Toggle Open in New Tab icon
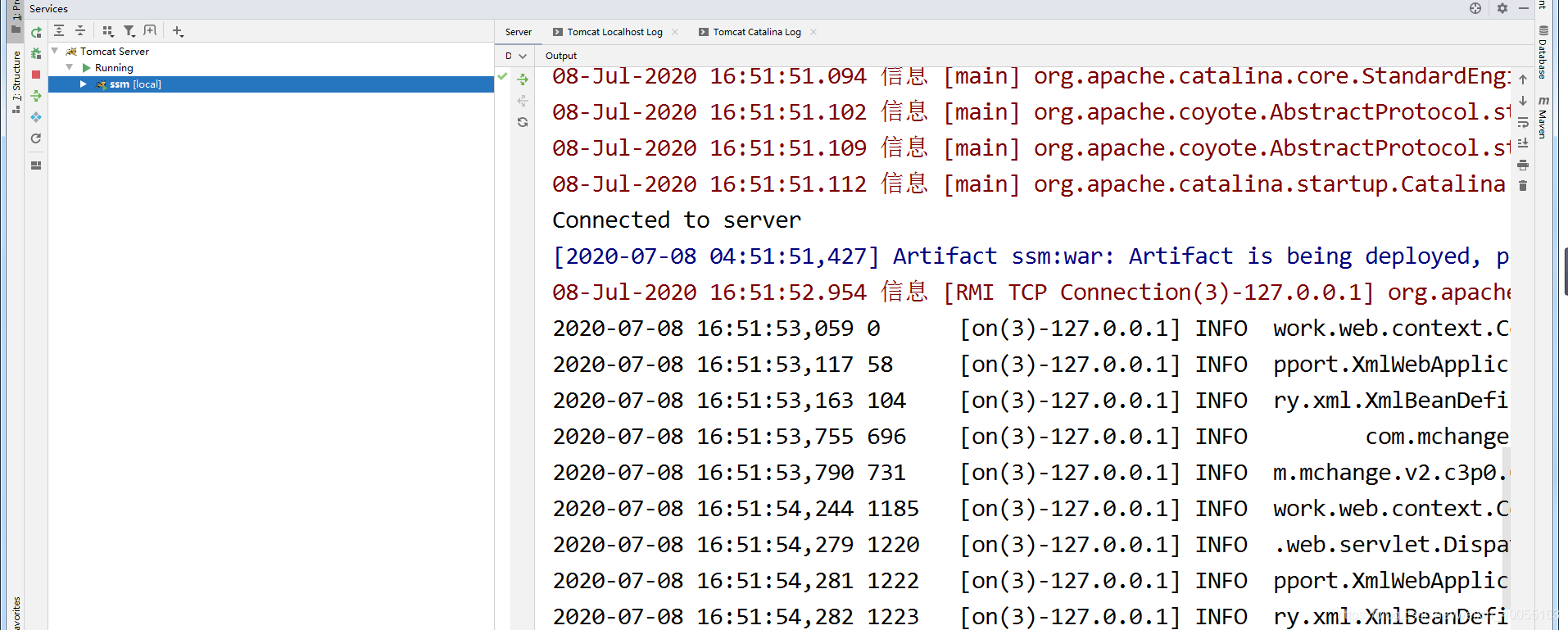Image resolution: width=1568 pixels, height=630 pixels. 150,30
